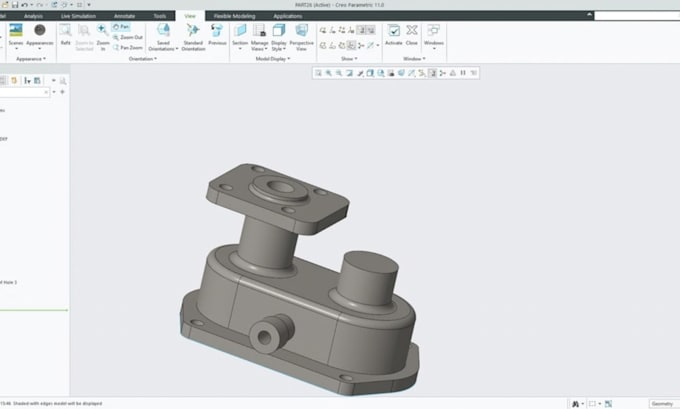Click Zoom Out icon in graphics toolbar
This screenshot has width=680, height=409.
pyautogui.click(x=339, y=73)
